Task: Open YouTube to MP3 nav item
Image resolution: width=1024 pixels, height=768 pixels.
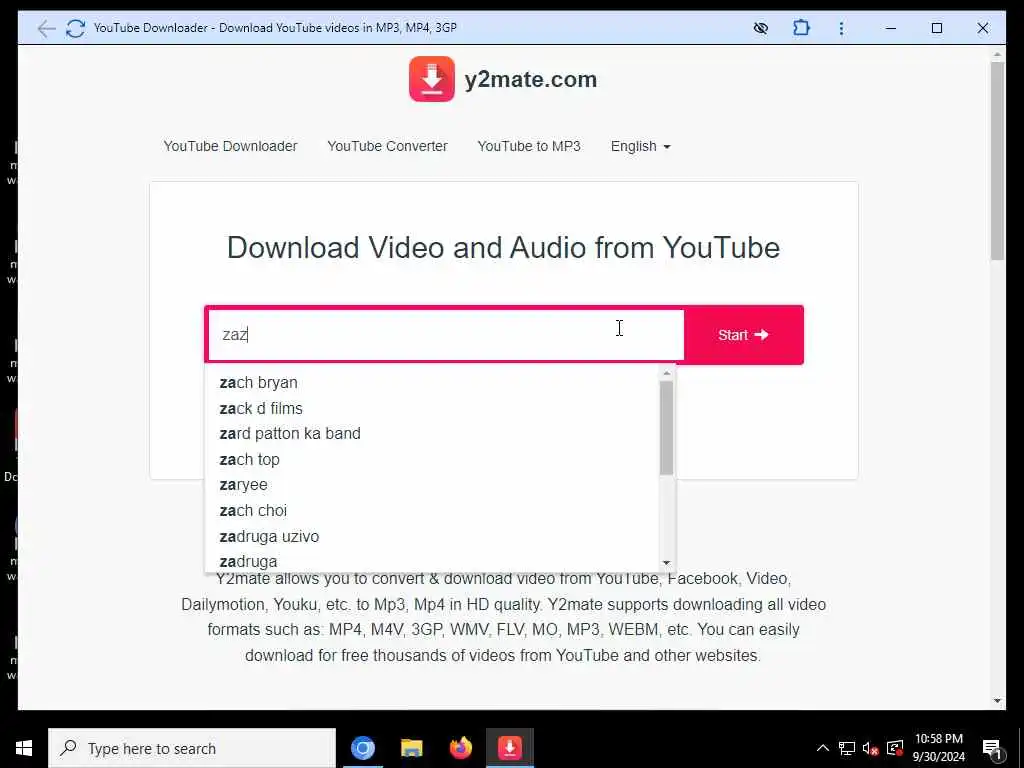Action: tap(529, 146)
